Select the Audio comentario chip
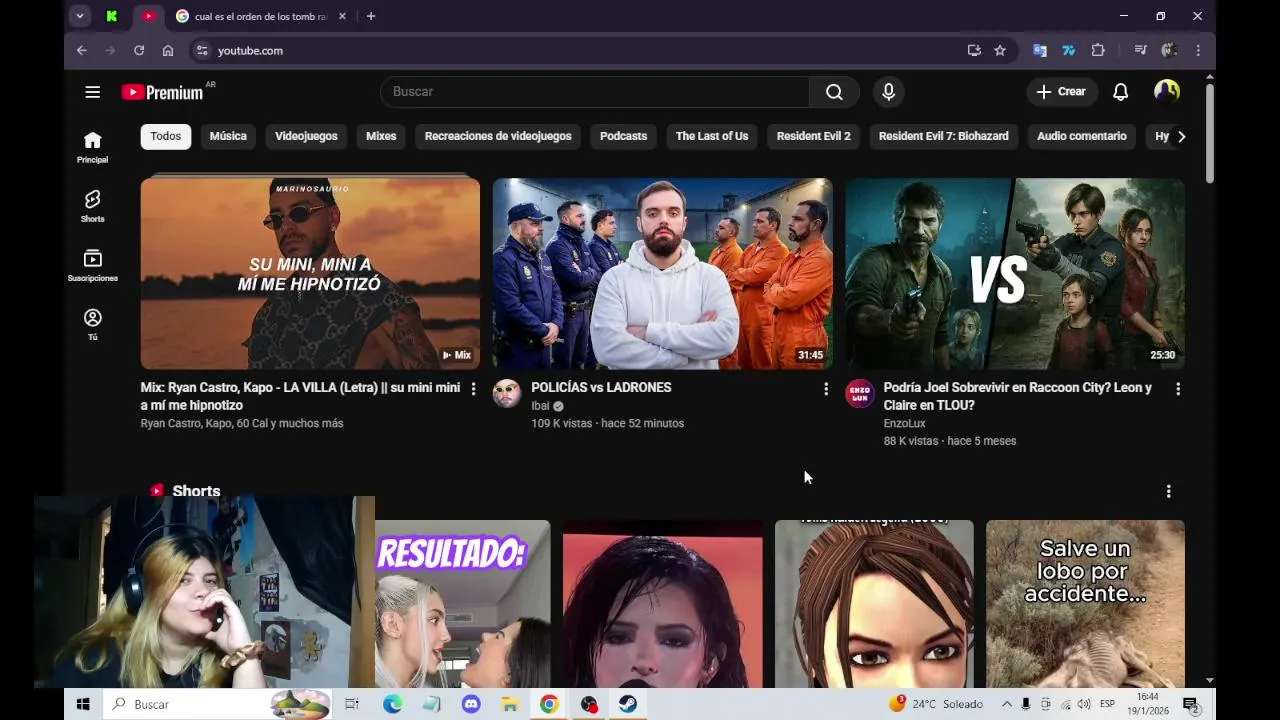Image resolution: width=1280 pixels, height=720 pixels. coord(1082,136)
